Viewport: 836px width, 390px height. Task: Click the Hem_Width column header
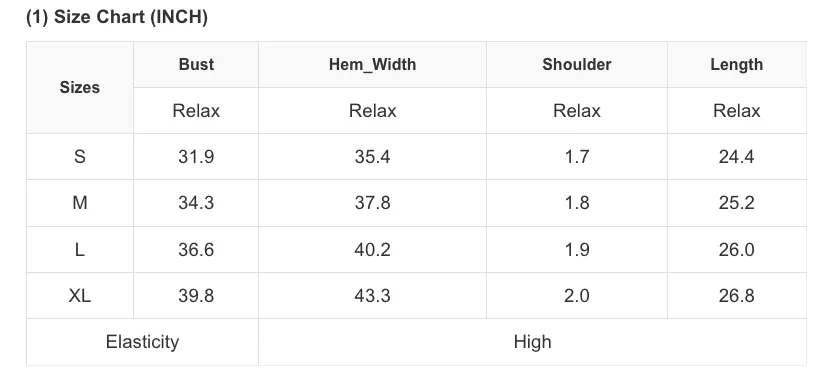pos(372,65)
